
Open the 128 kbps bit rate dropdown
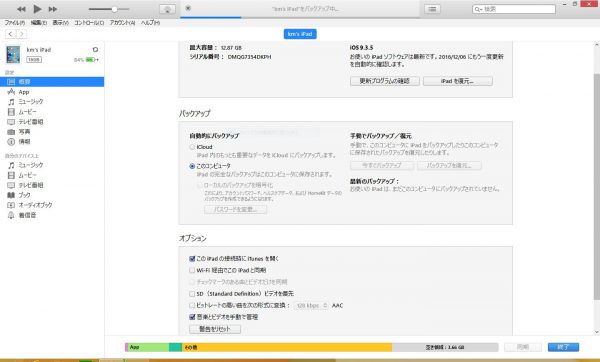point(311,305)
